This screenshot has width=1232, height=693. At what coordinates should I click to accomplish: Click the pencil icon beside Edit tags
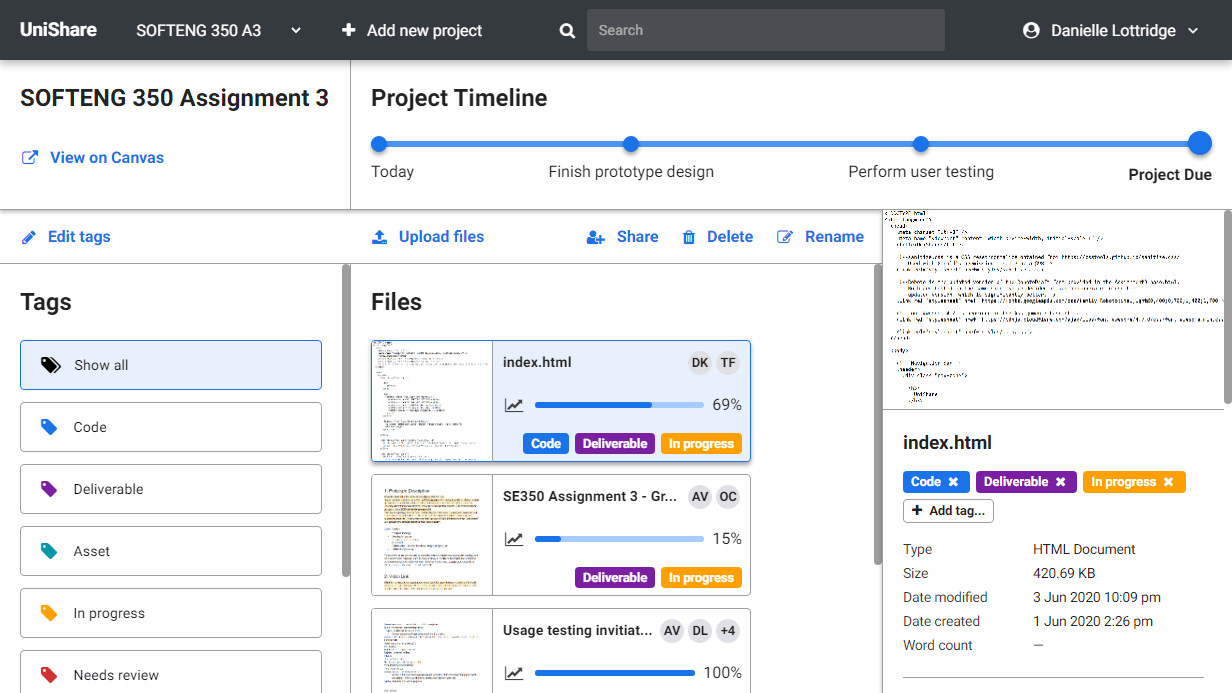[x=29, y=237]
